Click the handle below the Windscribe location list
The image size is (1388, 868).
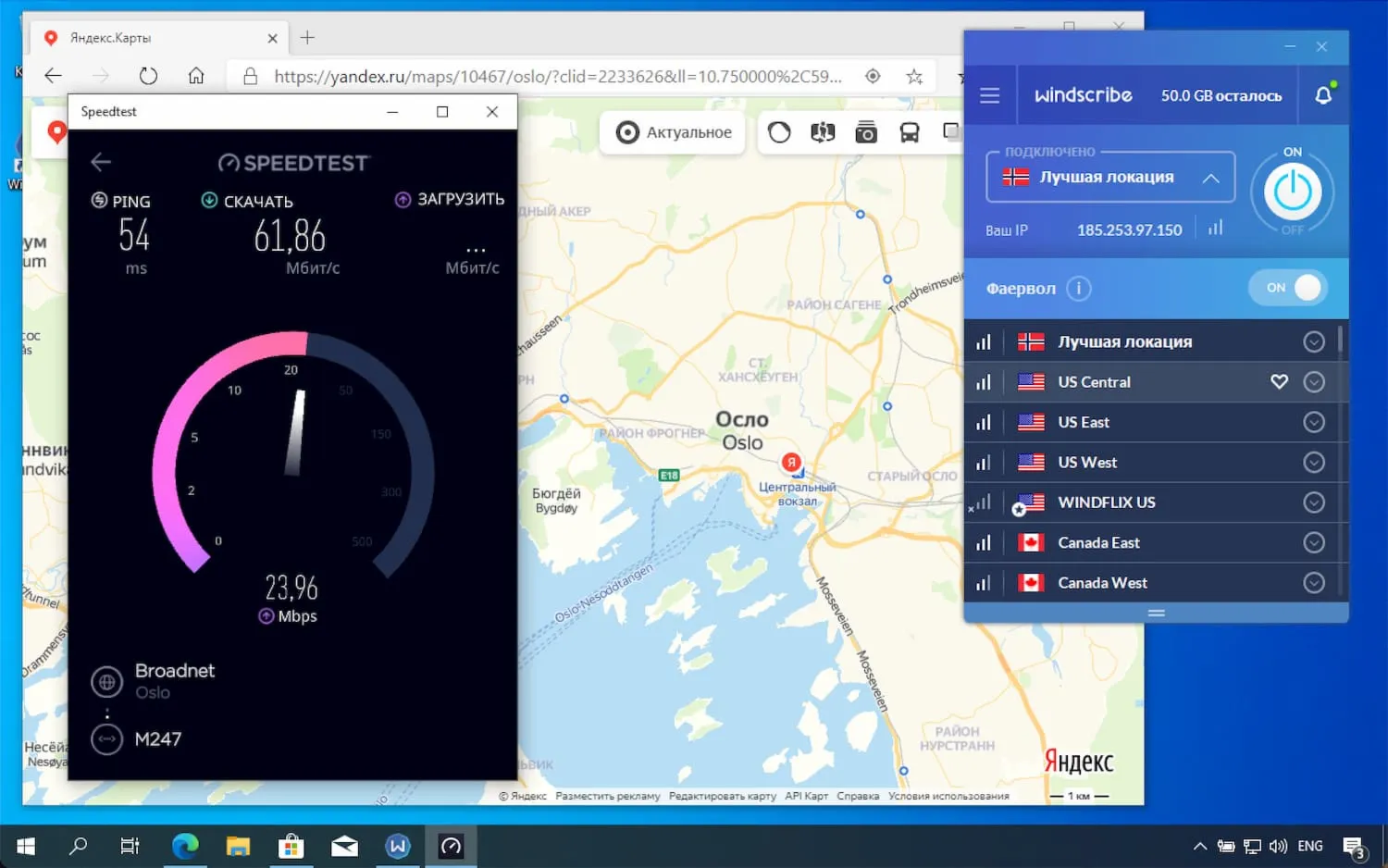(x=1157, y=613)
